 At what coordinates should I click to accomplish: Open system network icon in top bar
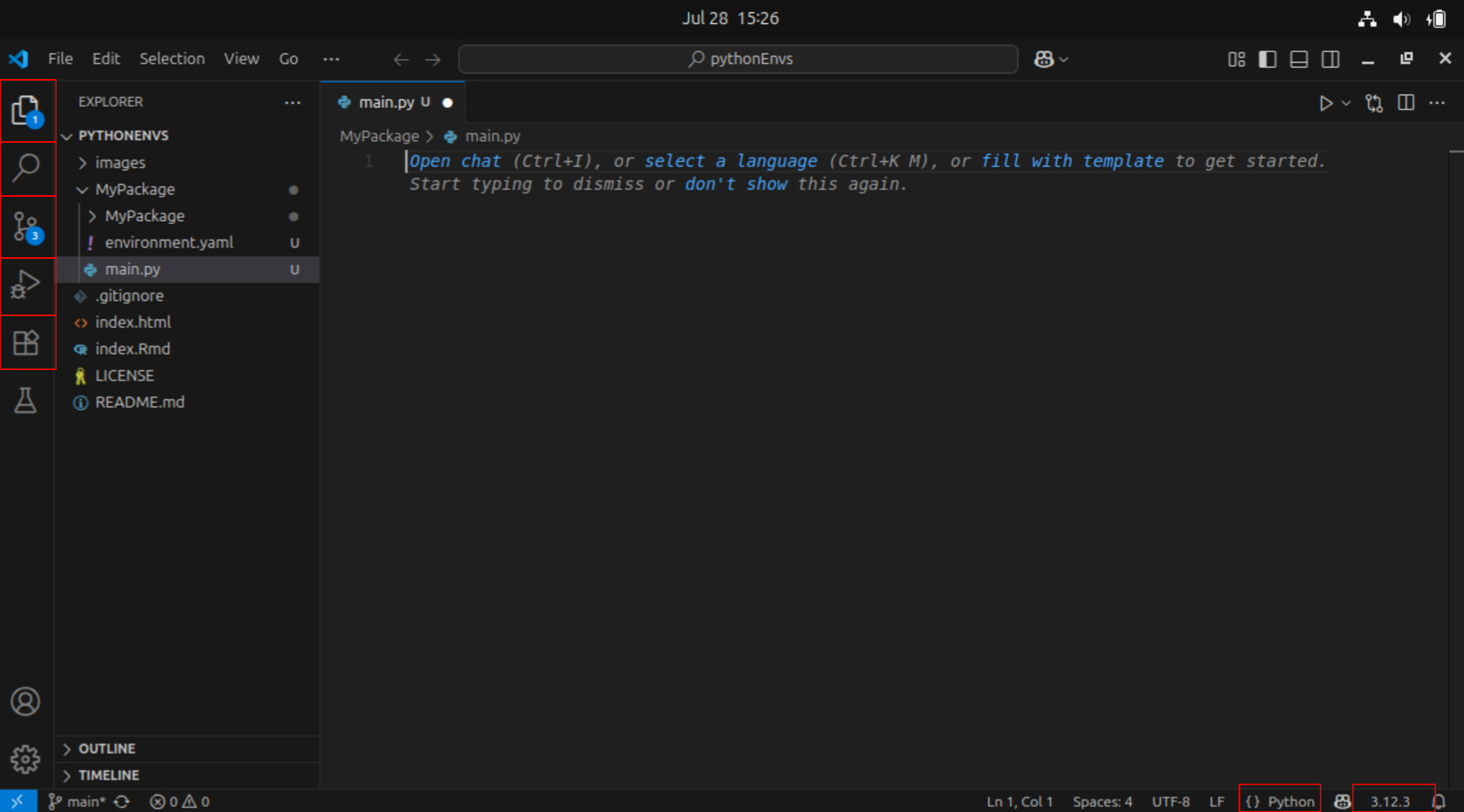click(x=1367, y=19)
